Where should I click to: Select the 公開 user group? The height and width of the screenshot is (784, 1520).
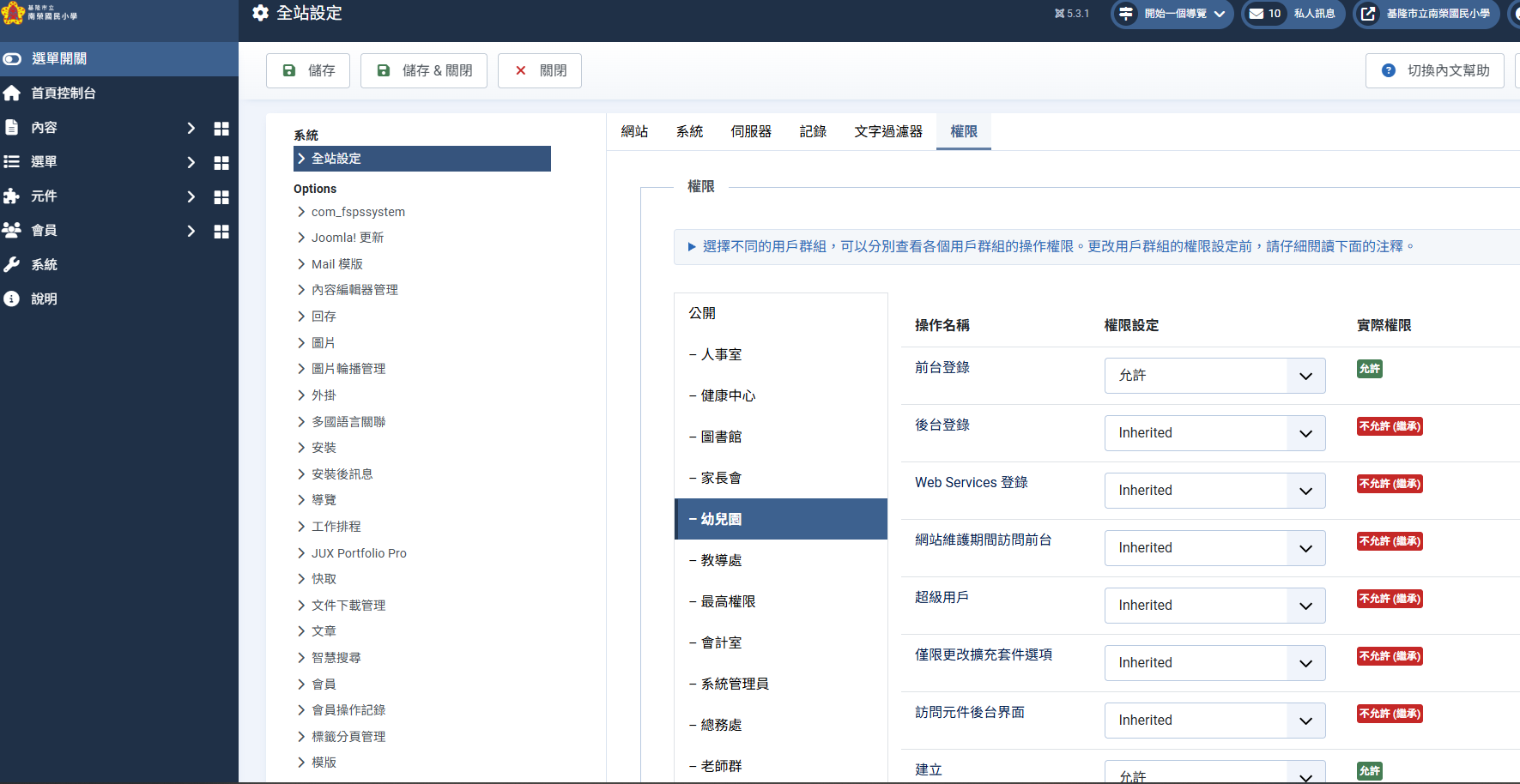pos(781,313)
